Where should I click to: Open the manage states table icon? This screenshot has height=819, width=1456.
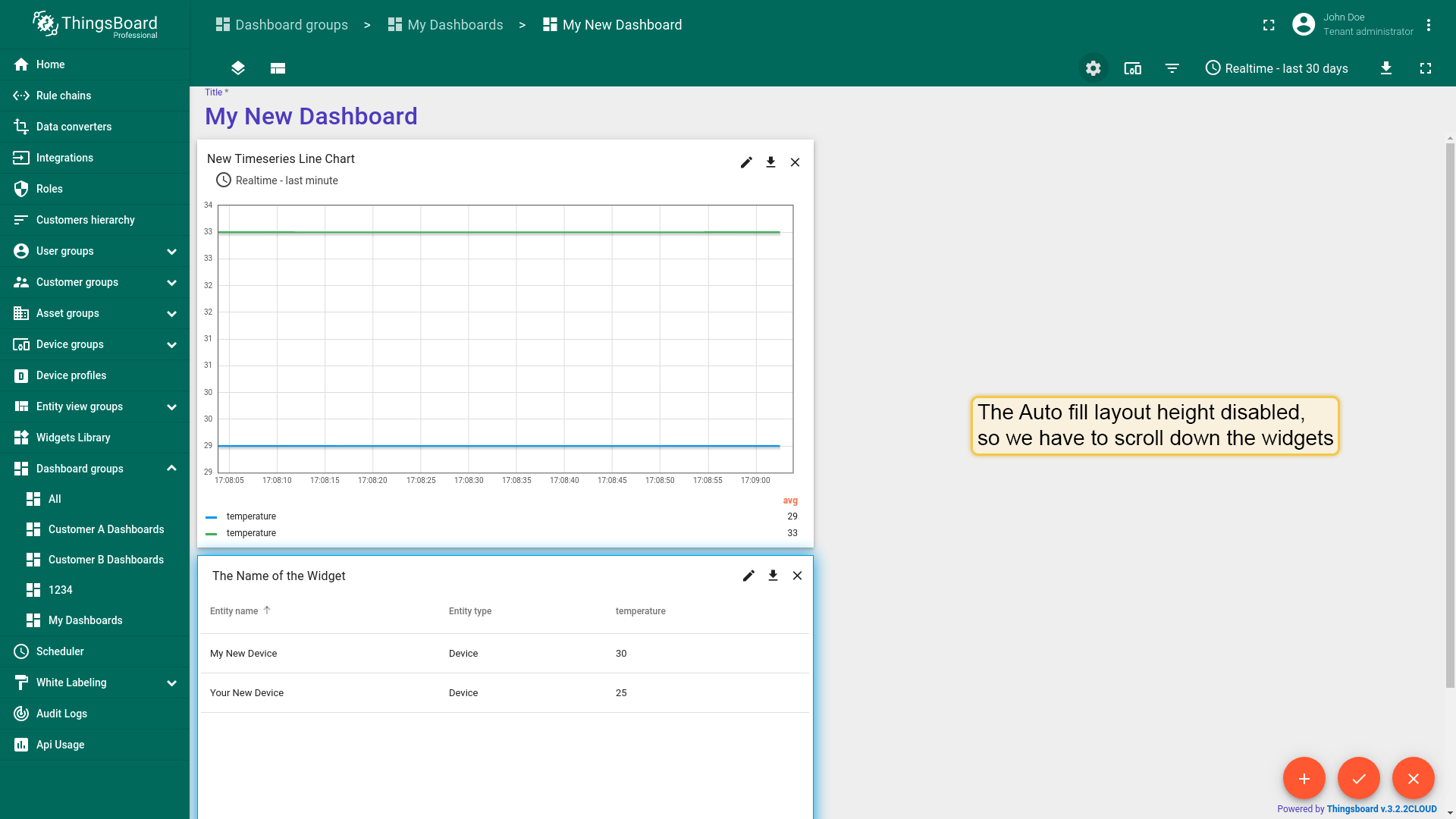(278, 68)
